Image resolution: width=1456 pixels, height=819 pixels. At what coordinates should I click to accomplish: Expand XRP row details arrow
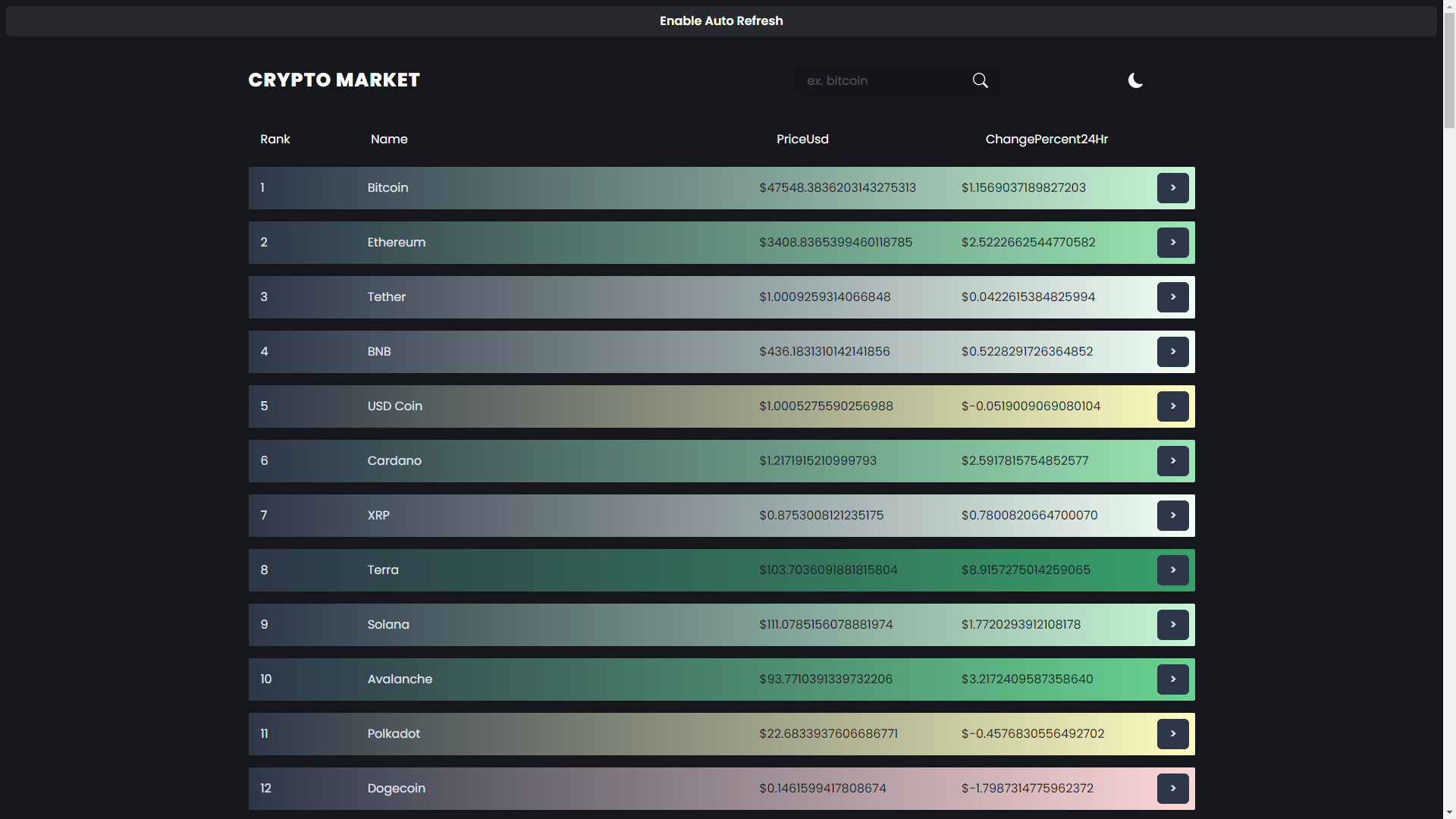pos(1173,516)
